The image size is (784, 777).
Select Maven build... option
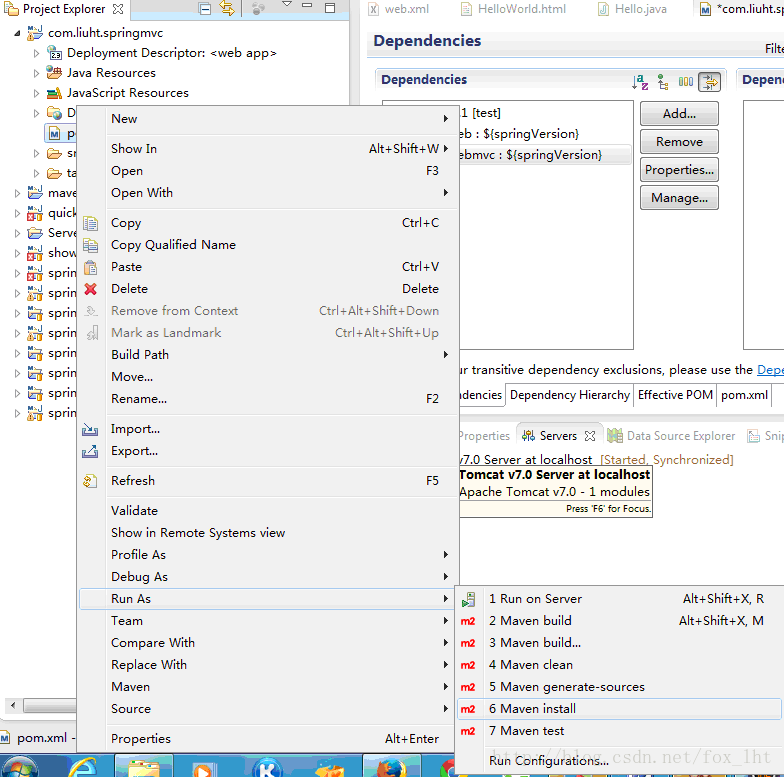619,643
